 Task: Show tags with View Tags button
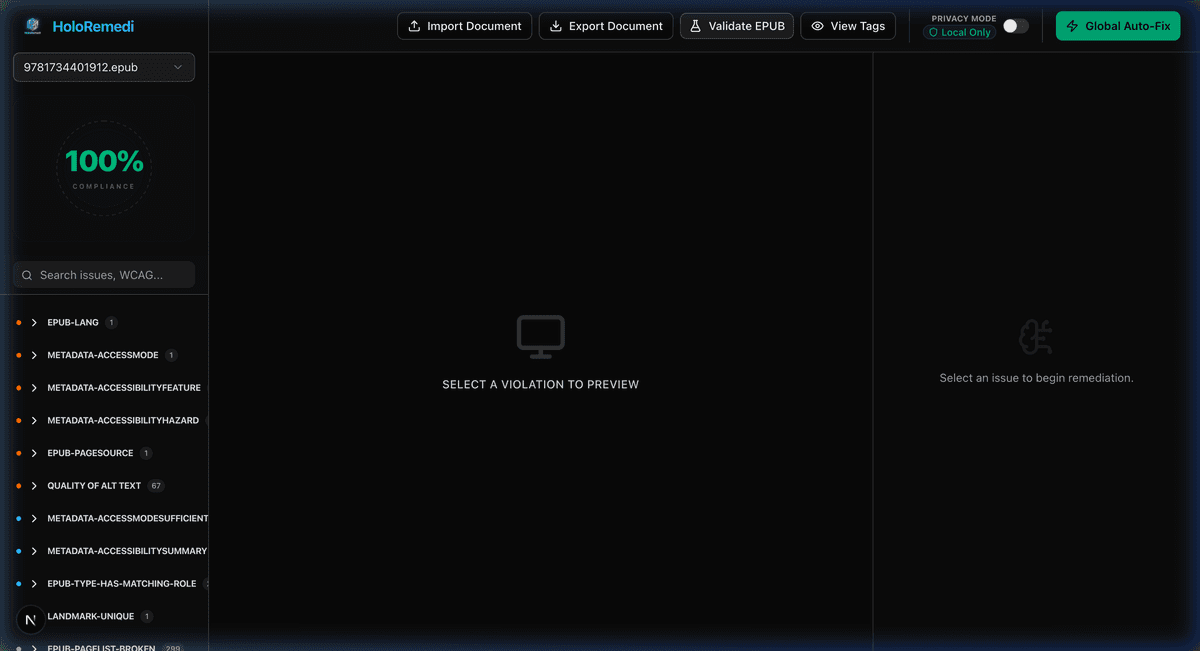point(848,26)
